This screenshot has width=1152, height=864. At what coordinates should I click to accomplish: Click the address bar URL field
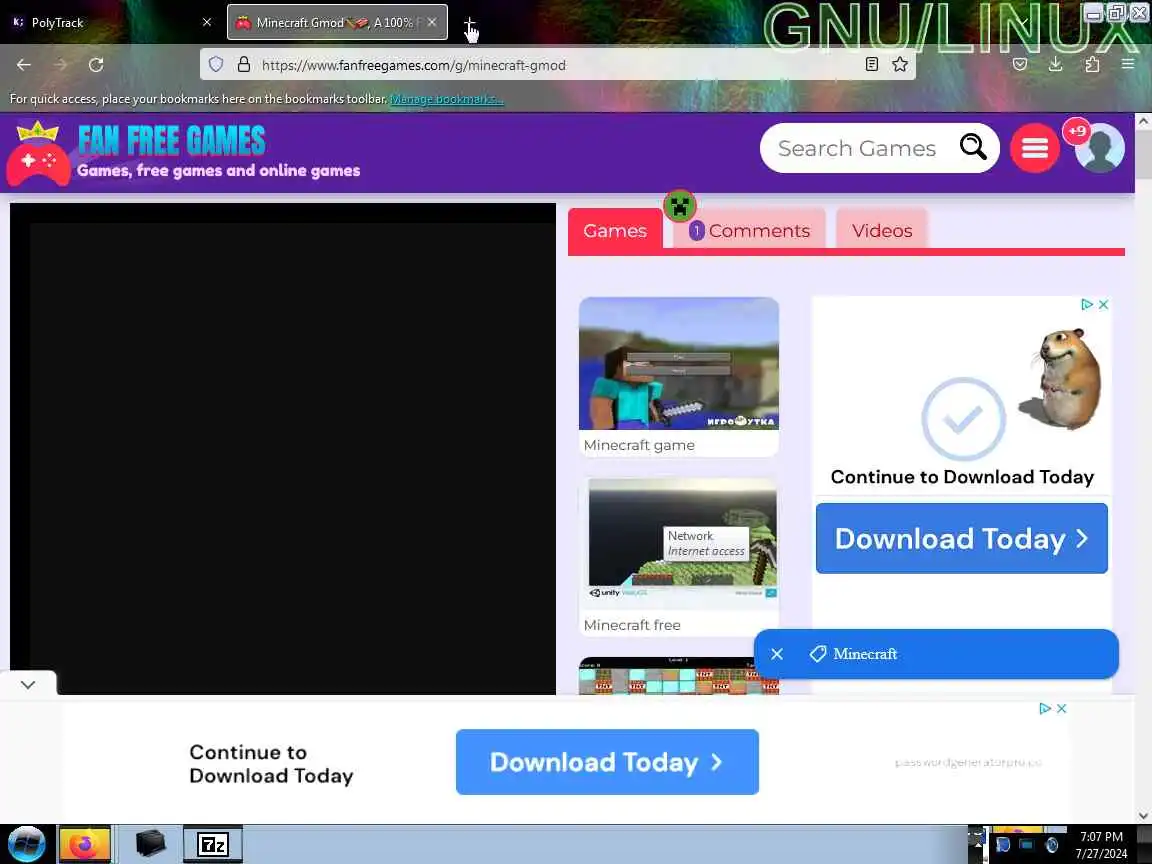tap(558, 65)
